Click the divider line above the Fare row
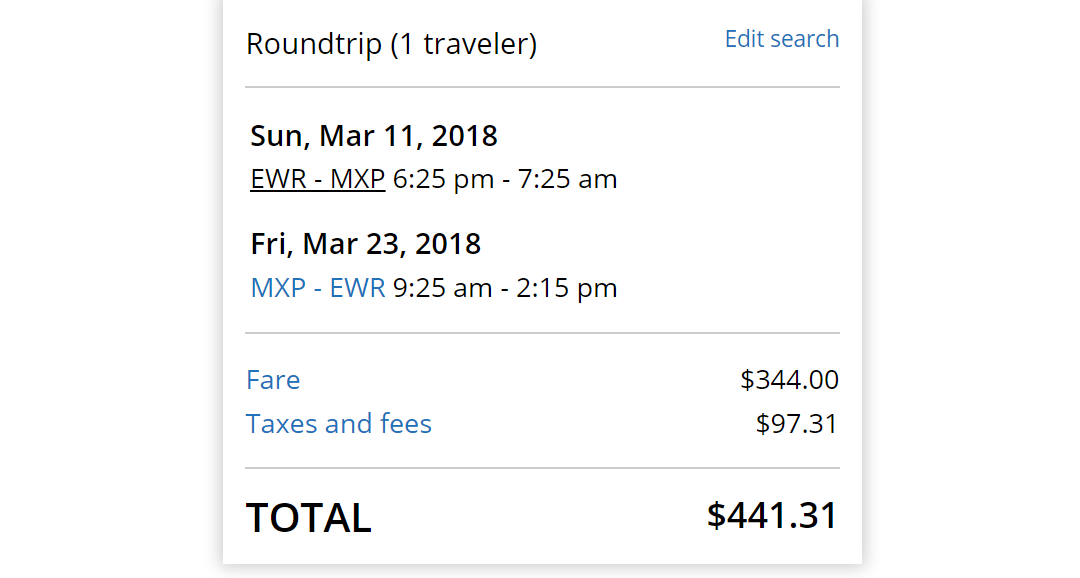This screenshot has width=1080, height=578. point(542,333)
